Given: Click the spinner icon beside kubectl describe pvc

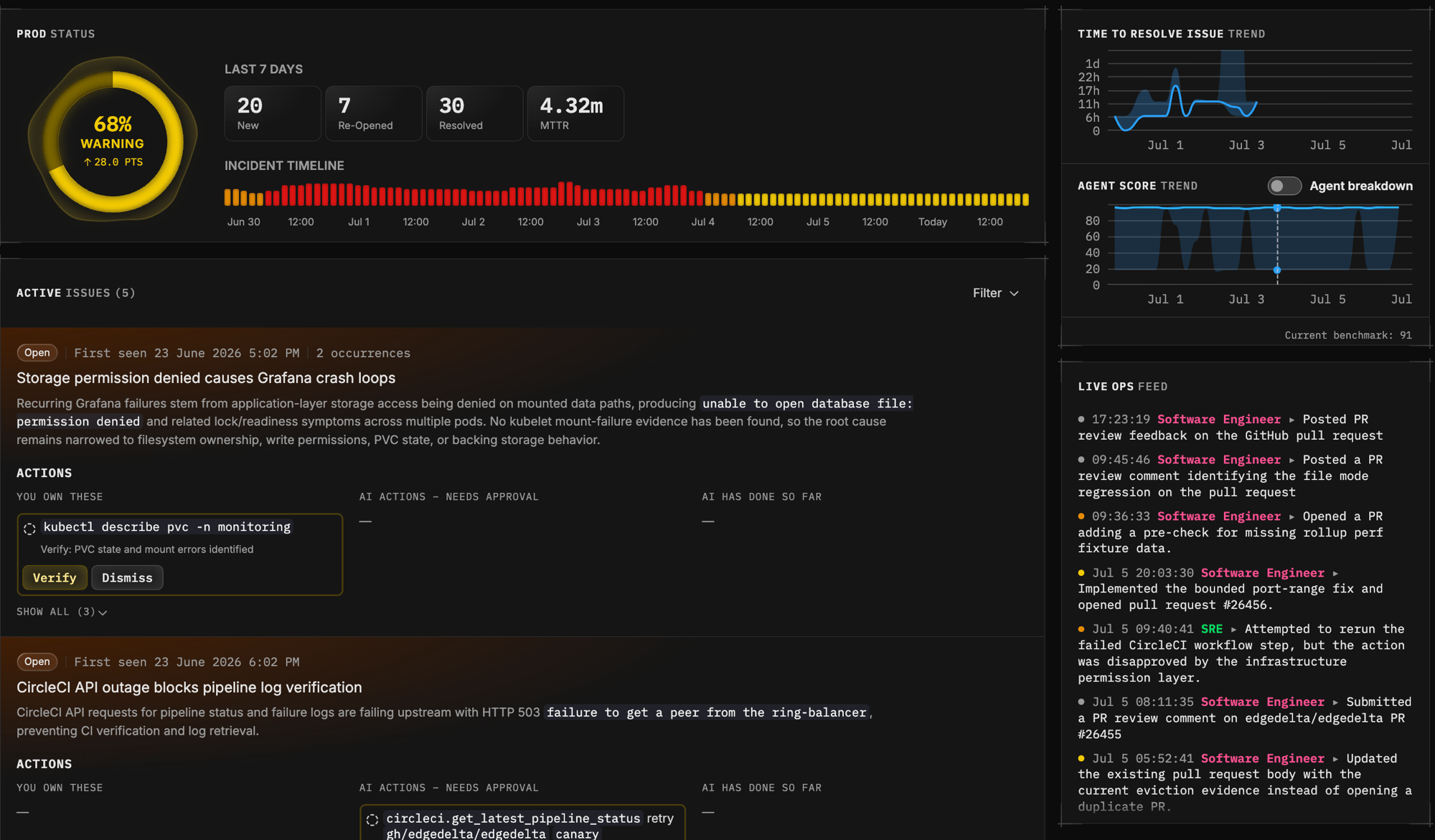Looking at the screenshot, I should (29, 528).
